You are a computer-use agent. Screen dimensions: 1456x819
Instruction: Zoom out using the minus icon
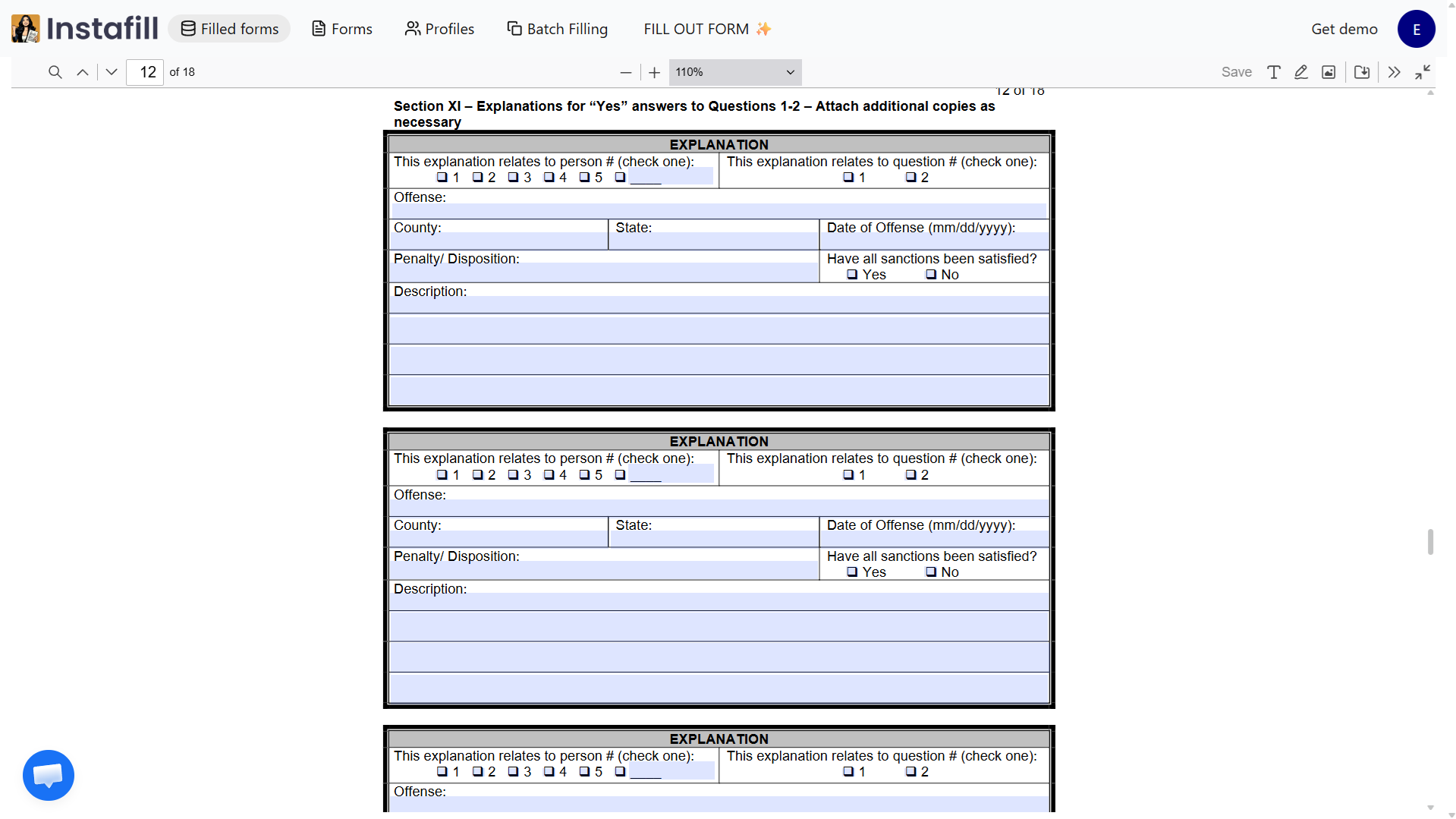point(625,72)
